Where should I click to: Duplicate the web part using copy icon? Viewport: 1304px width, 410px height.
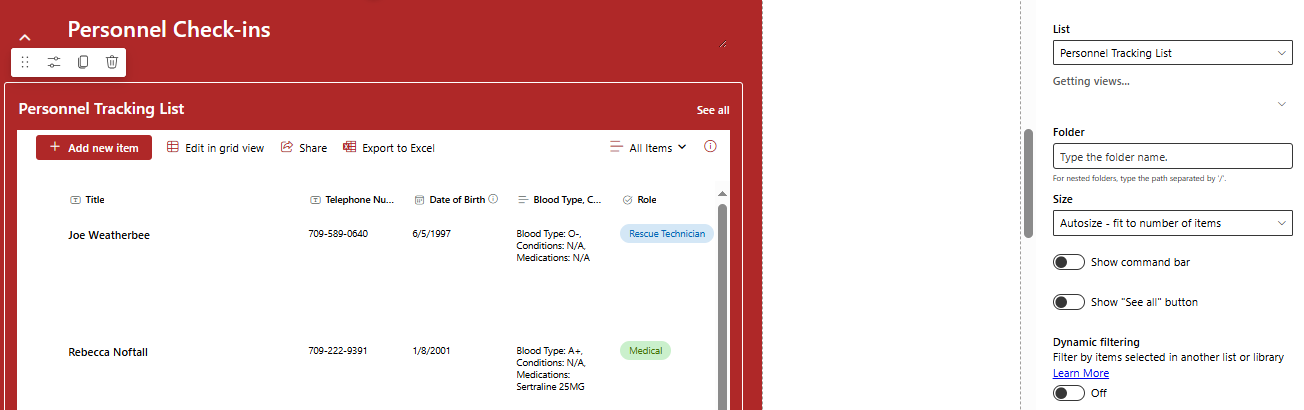(x=83, y=62)
